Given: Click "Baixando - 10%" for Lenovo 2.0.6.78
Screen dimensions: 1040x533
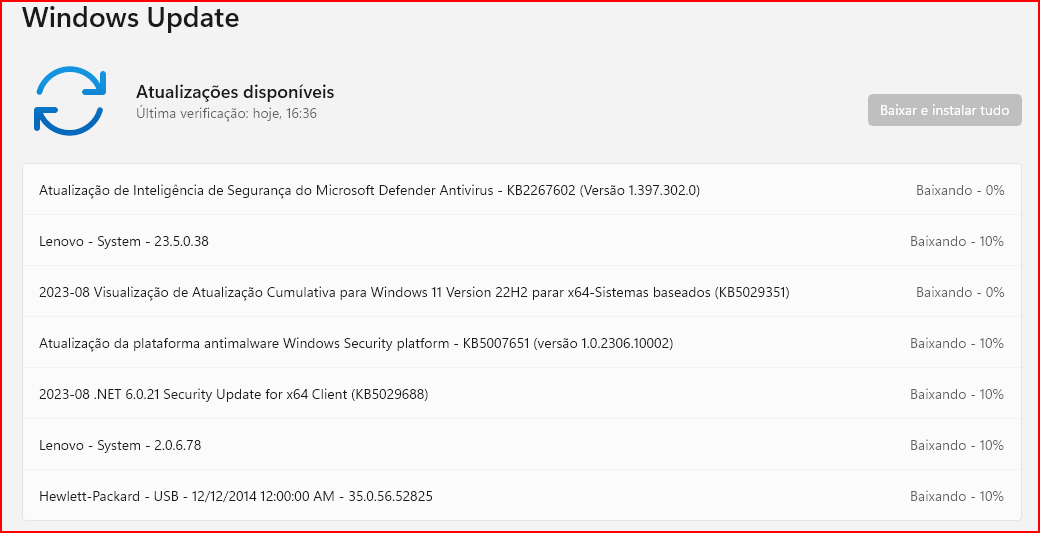Looking at the screenshot, I should [957, 445].
